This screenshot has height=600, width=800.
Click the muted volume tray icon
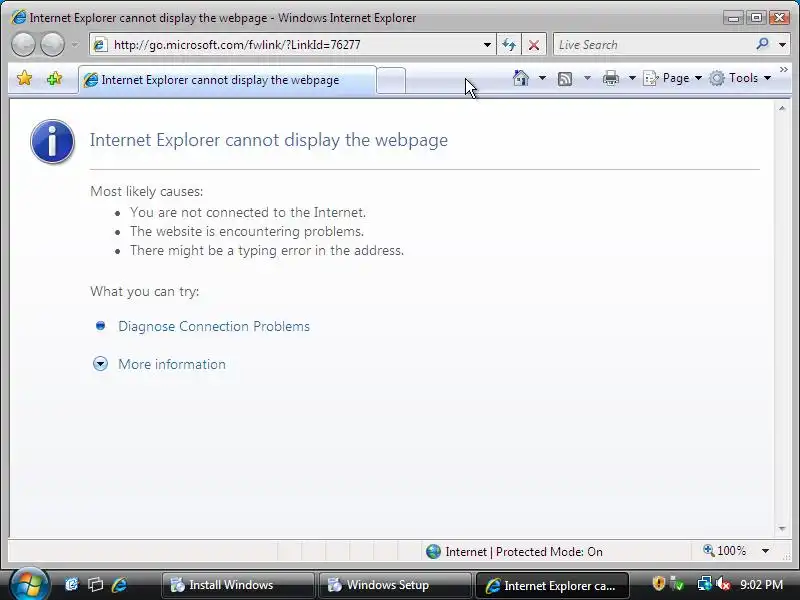click(723, 583)
